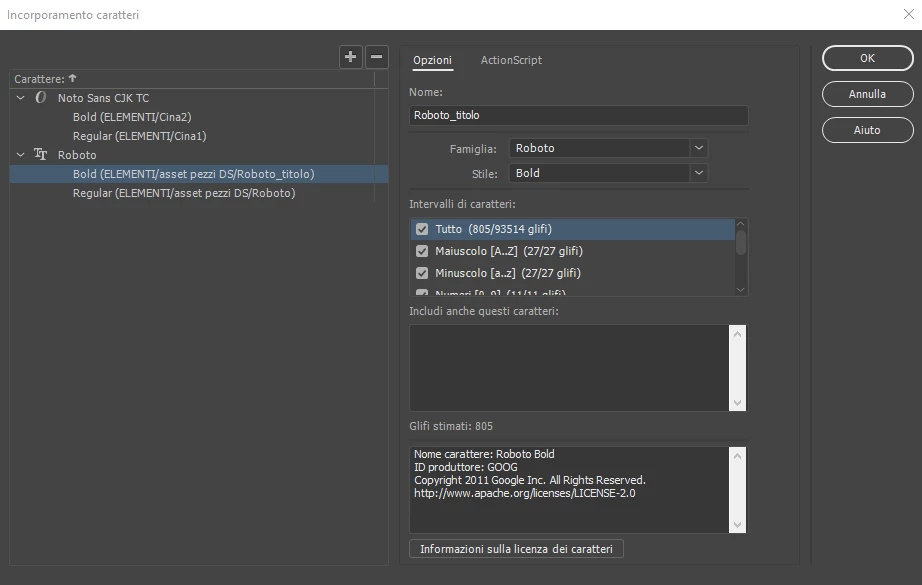Image resolution: width=922 pixels, height=585 pixels.
Task: Add a new font with the plus icon
Action: point(350,57)
